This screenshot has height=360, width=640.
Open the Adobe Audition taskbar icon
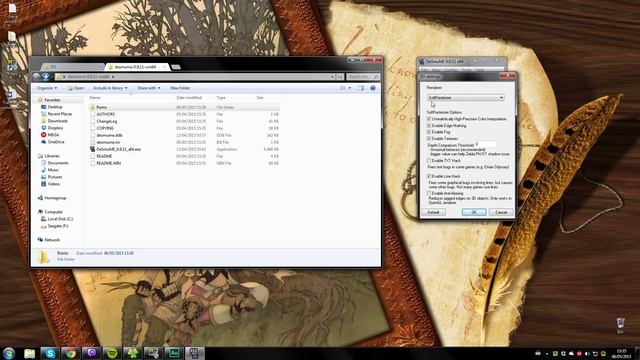[174, 353]
